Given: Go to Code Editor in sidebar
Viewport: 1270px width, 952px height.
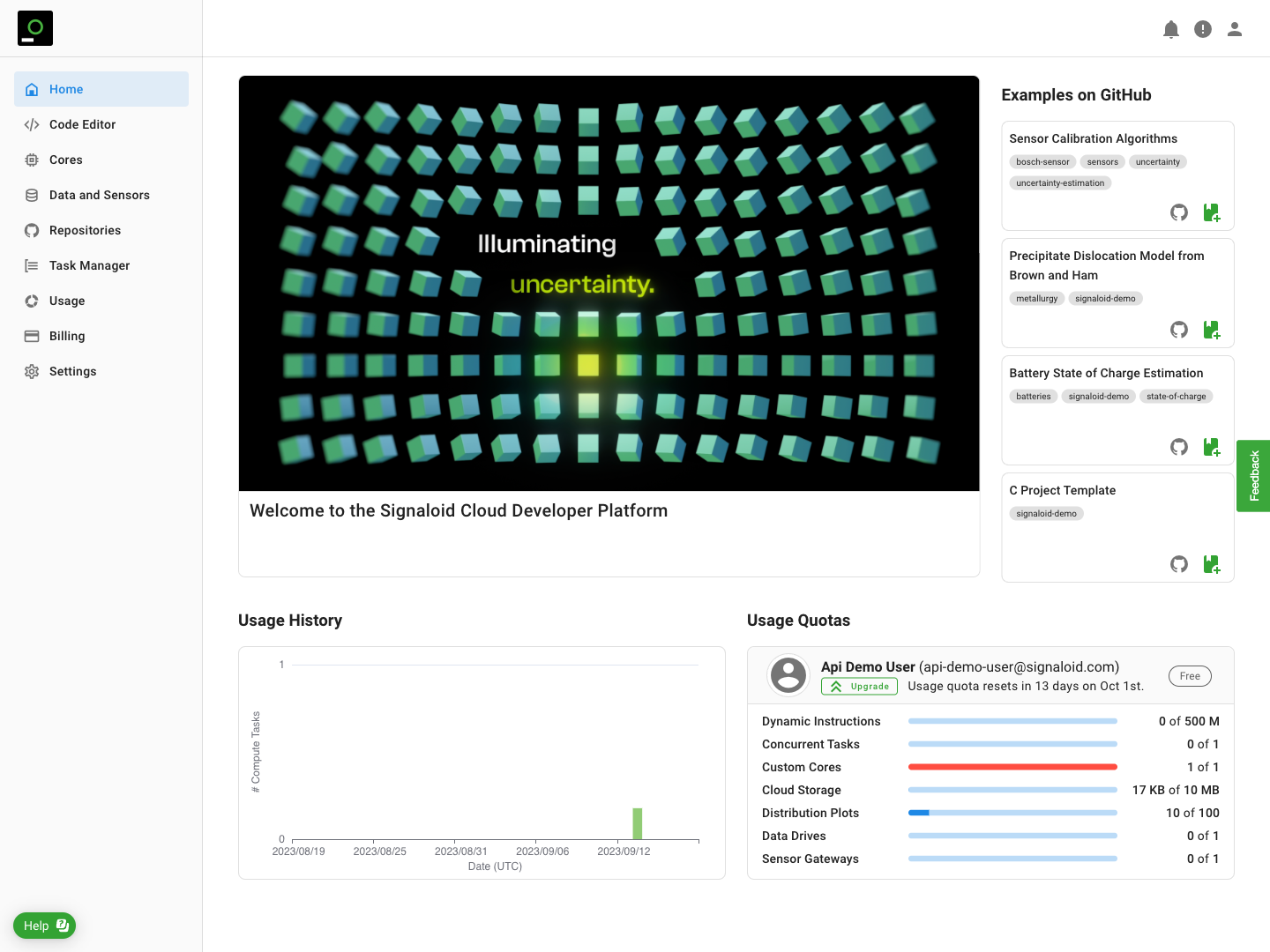Looking at the screenshot, I should click(82, 124).
